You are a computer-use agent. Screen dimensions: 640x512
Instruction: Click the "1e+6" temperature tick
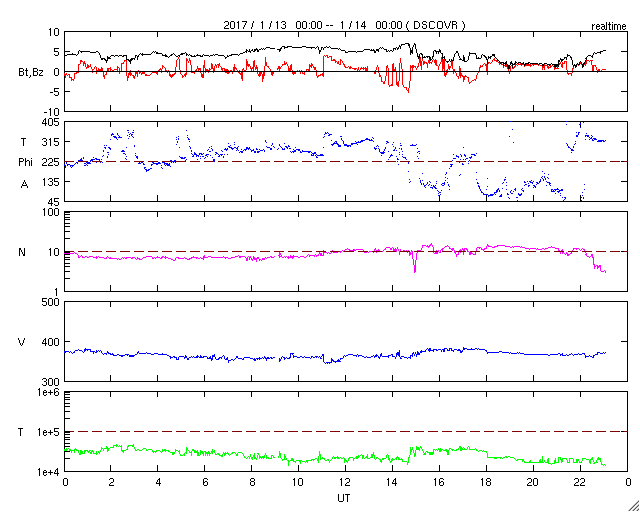coord(49,392)
